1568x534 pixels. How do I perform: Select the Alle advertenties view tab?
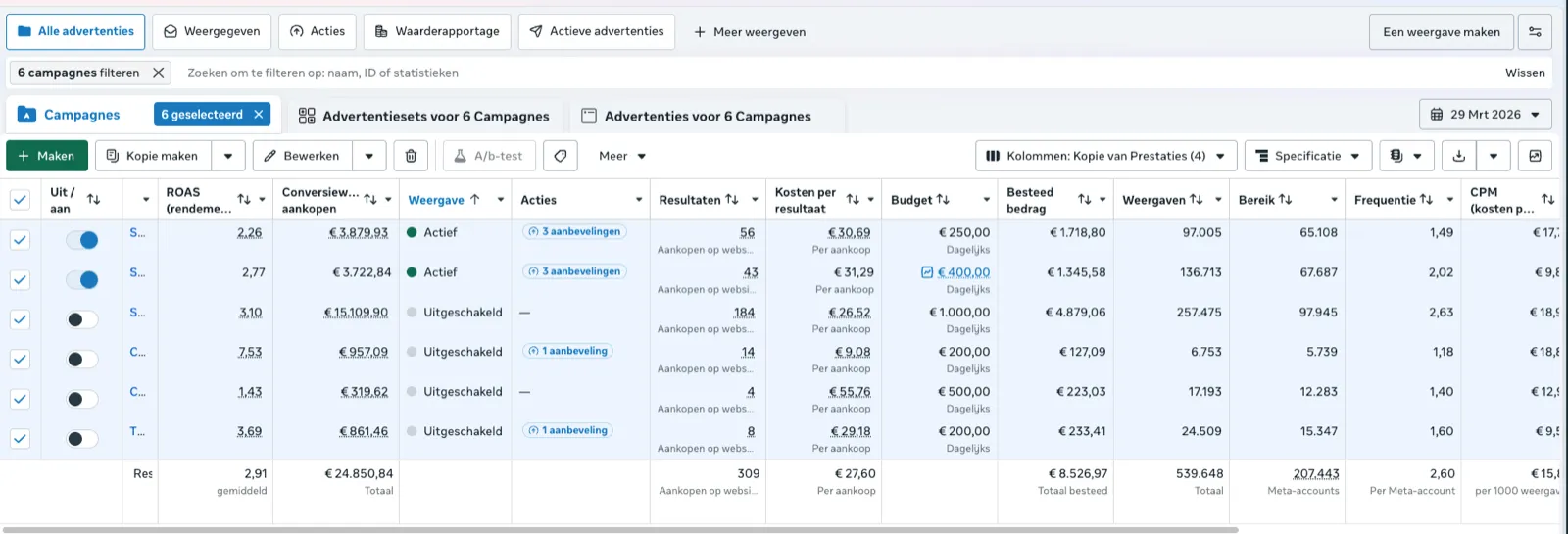[x=75, y=31]
